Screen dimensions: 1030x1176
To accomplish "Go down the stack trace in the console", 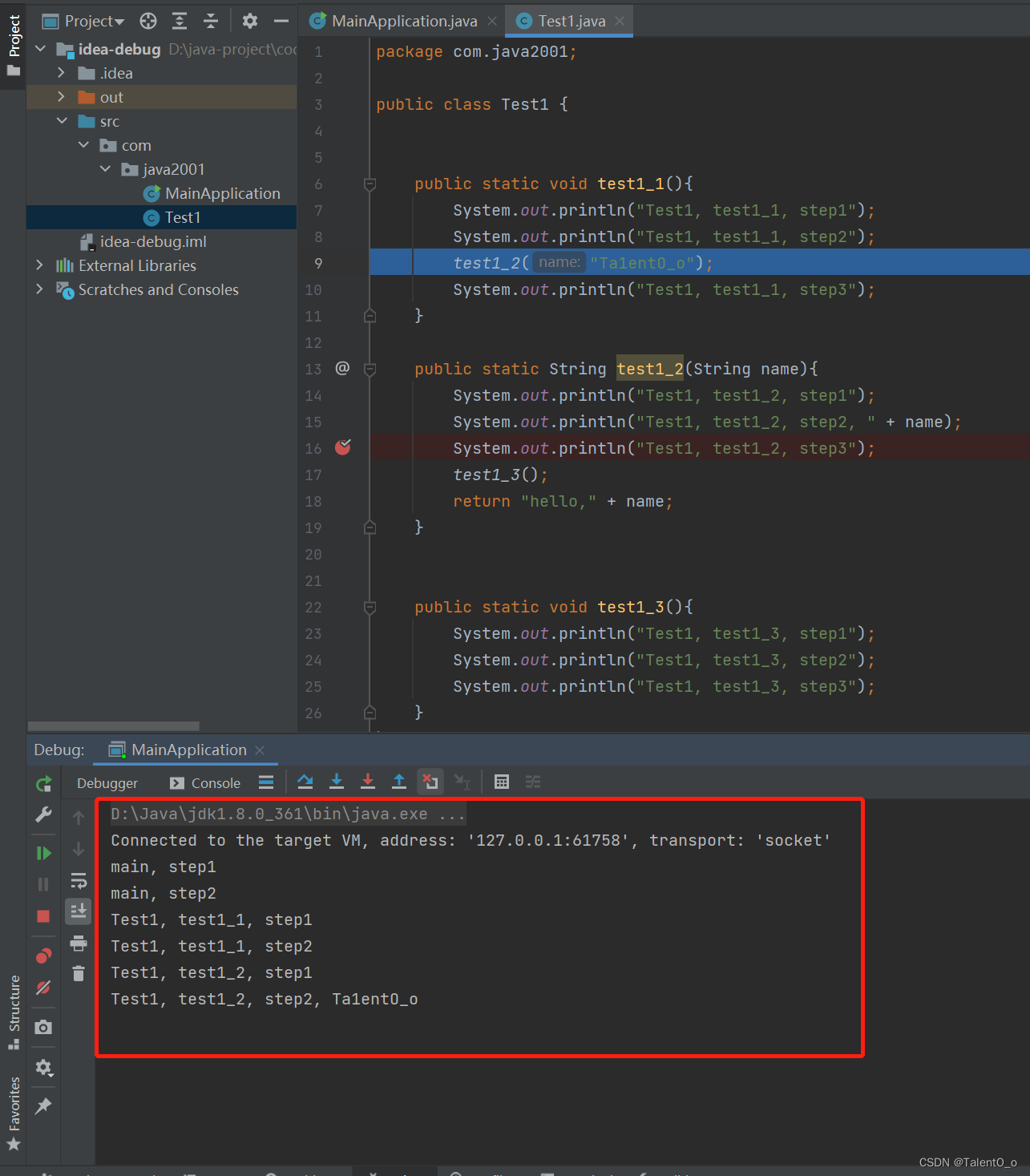I will click(x=79, y=849).
